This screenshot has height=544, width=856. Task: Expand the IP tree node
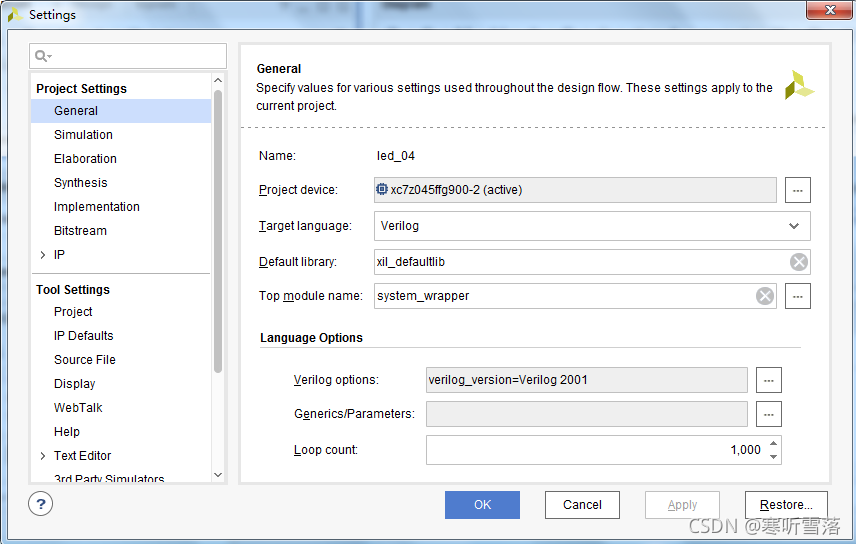pyautogui.click(x=43, y=255)
